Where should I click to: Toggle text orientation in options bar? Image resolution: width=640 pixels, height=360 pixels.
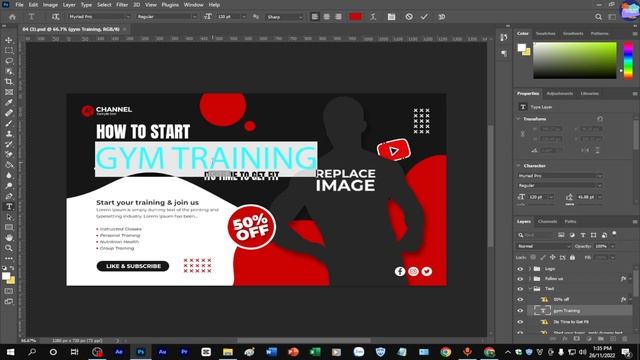(56, 17)
